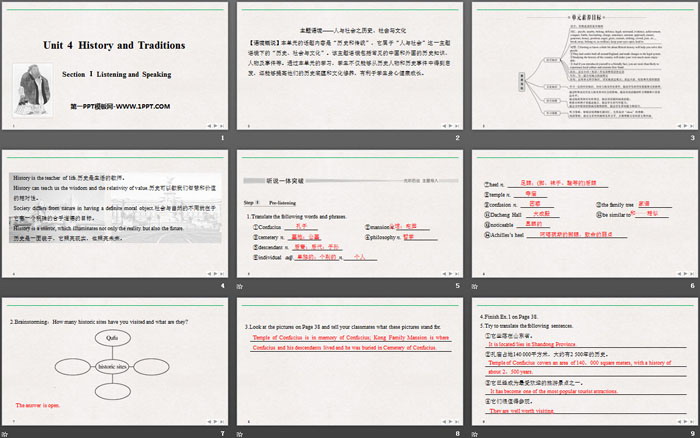The height and width of the screenshot is (438, 700).
Task: Click slide number 9 label below translate sentences slide
Action: tap(692, 433)
